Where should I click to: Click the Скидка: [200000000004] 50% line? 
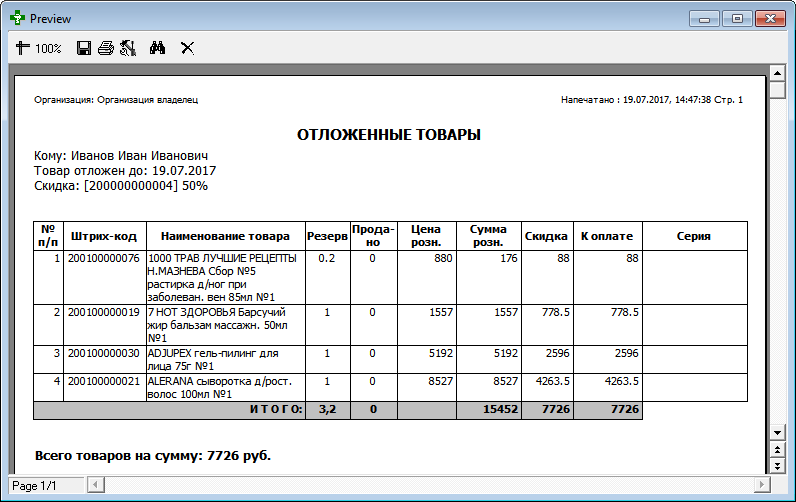[x=121, y=186]
